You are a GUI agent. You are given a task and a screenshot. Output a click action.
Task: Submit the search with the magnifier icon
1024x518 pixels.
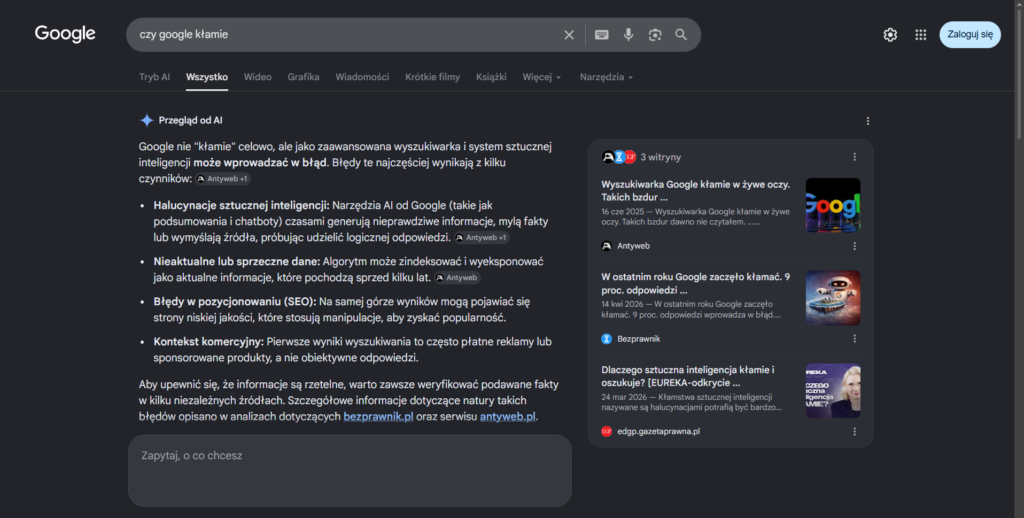point(681,35)
